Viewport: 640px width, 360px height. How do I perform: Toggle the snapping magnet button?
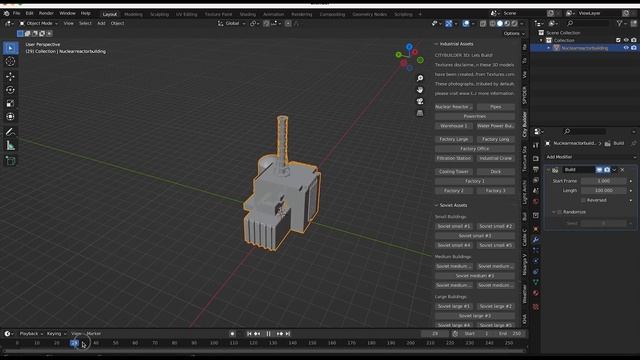point(266,24)
